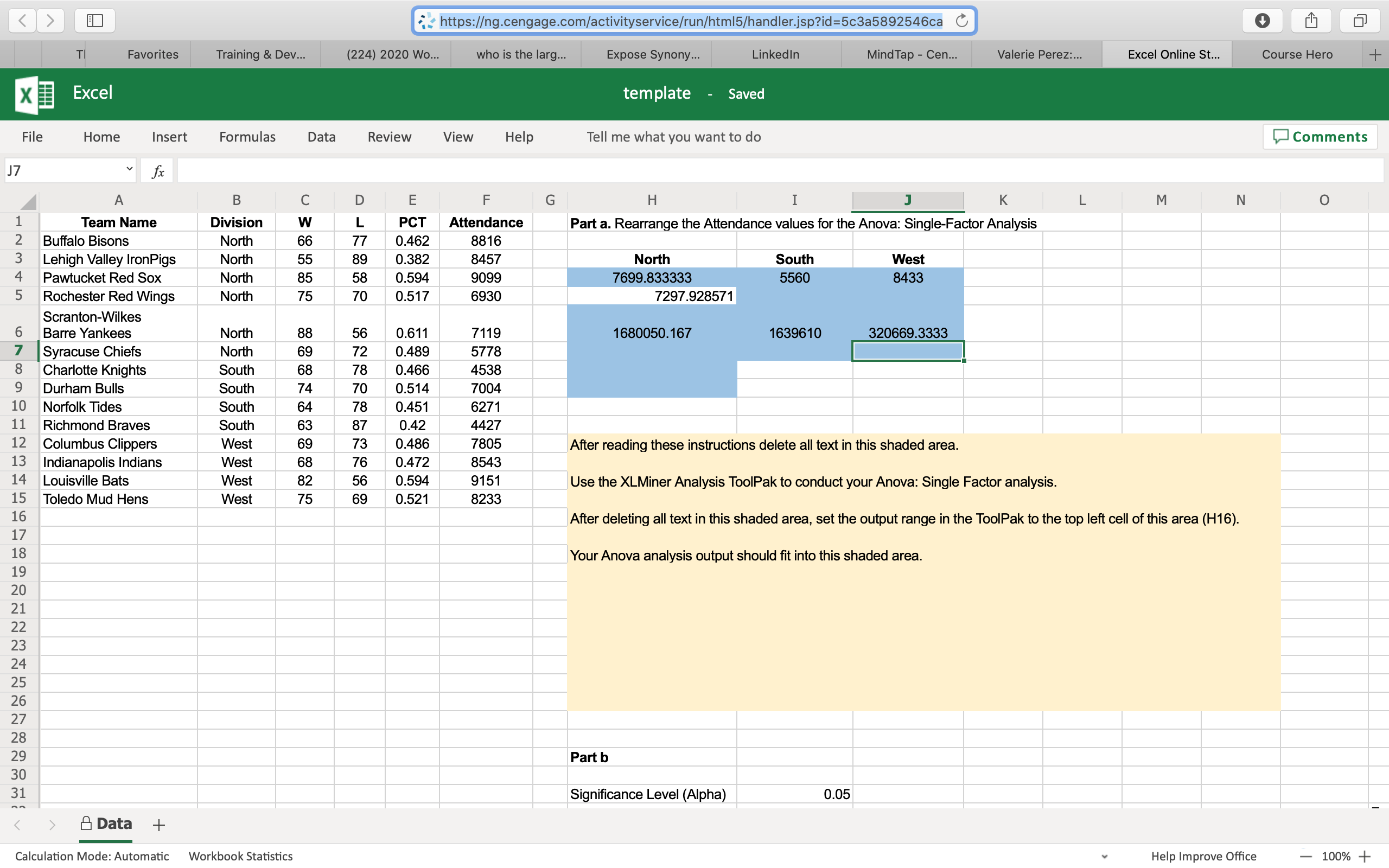Screen dimensions: 1389x868
Task: Switch to Course Hero browser tab
Action: [x=1297, y=55]
